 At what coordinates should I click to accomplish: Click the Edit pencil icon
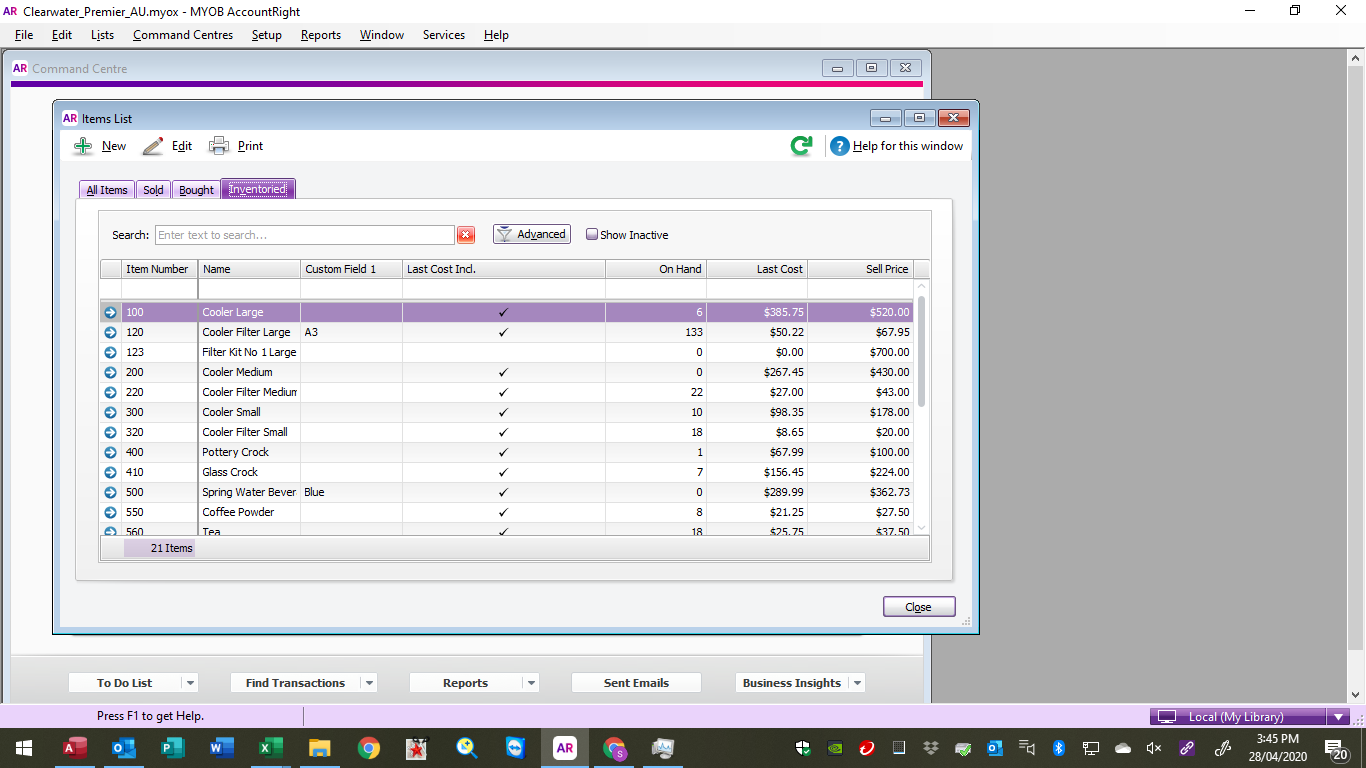coord(152,146)
